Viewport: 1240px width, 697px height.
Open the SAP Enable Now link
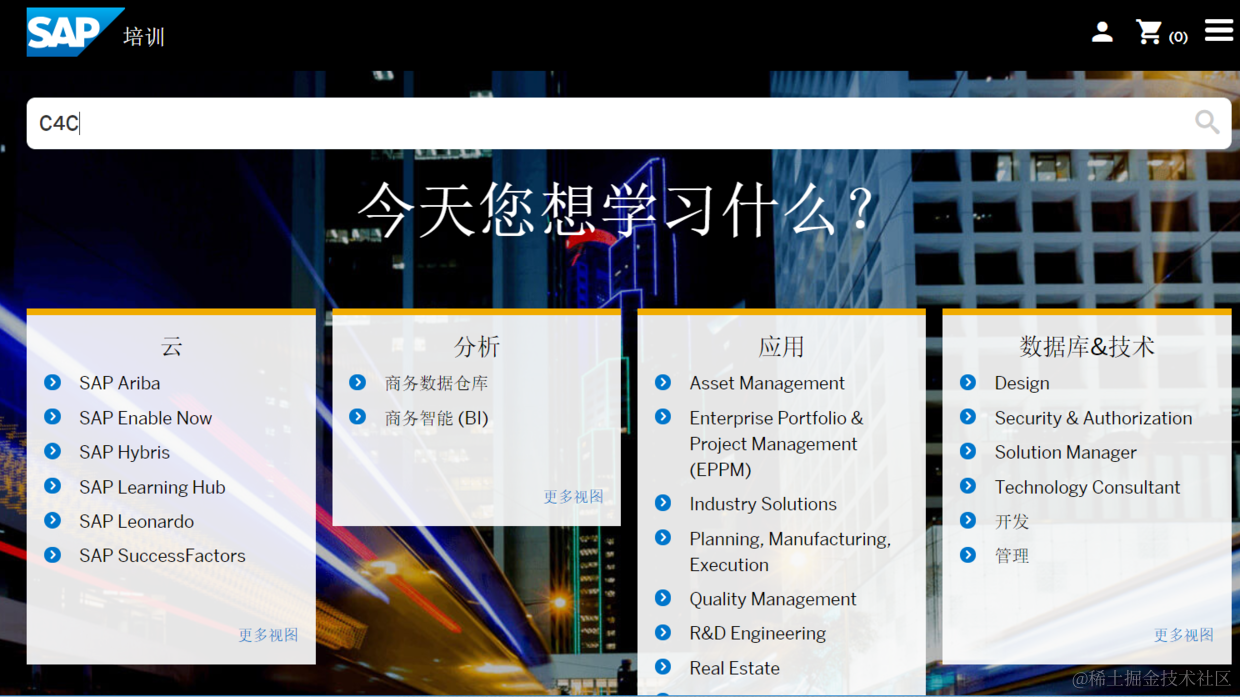point(146,418)
